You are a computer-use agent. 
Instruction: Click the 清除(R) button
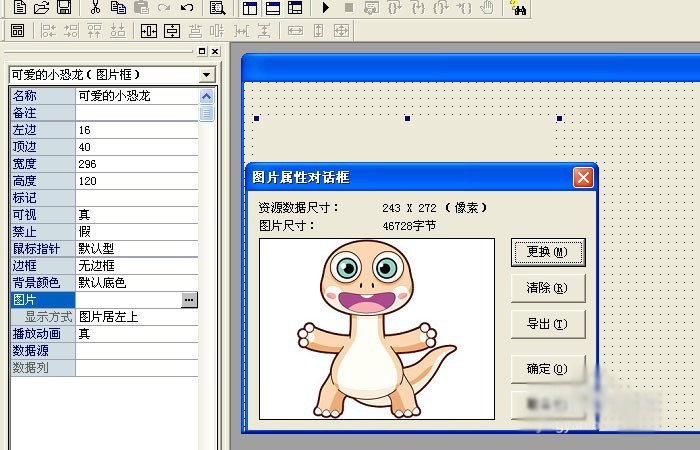pos(547,288)
